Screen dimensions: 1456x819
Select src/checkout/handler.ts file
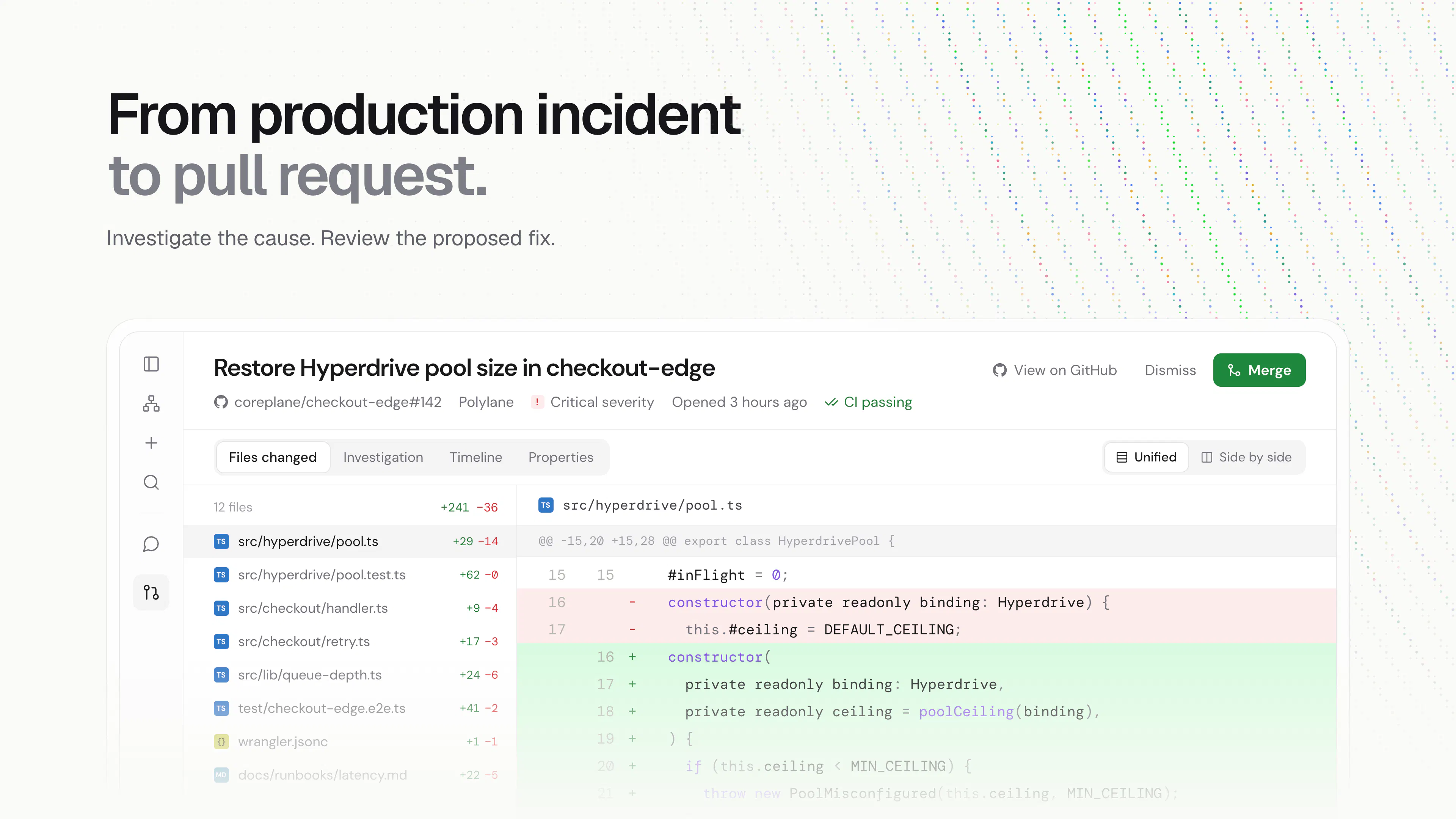pos(350,608)
